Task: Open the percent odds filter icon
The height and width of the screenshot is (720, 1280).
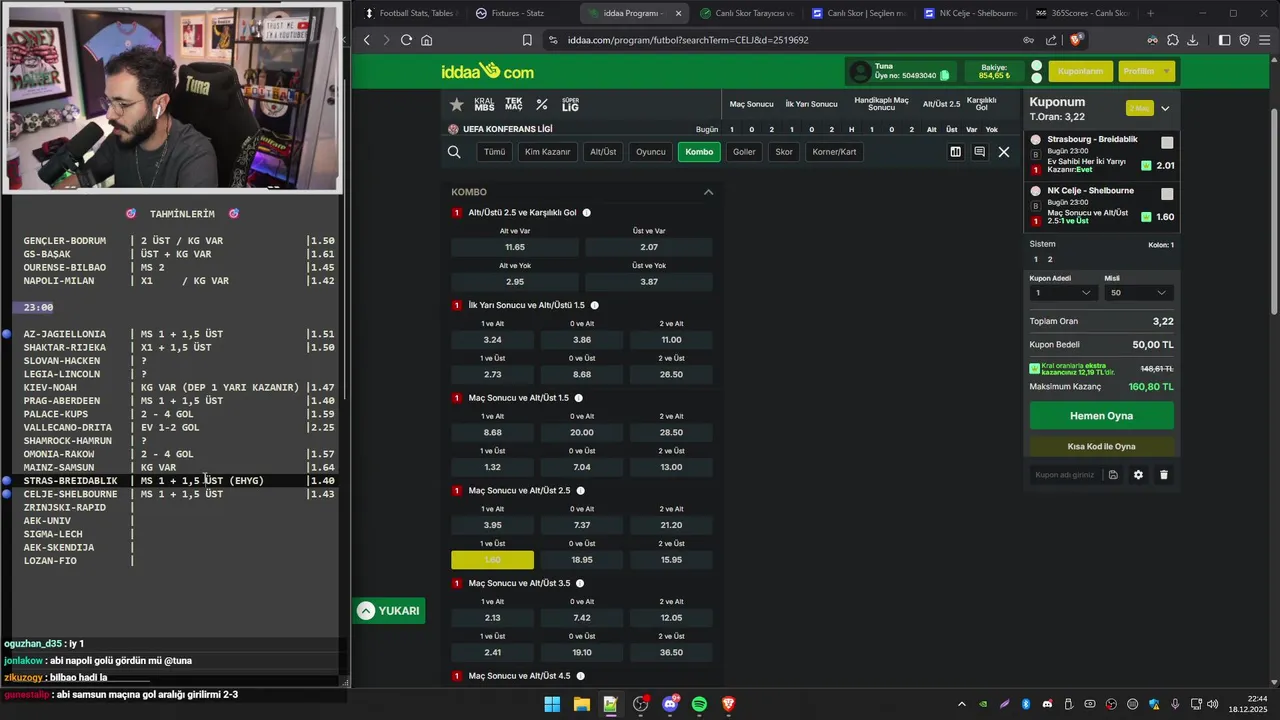Action: pyautogui.click(x=542, y=104)
